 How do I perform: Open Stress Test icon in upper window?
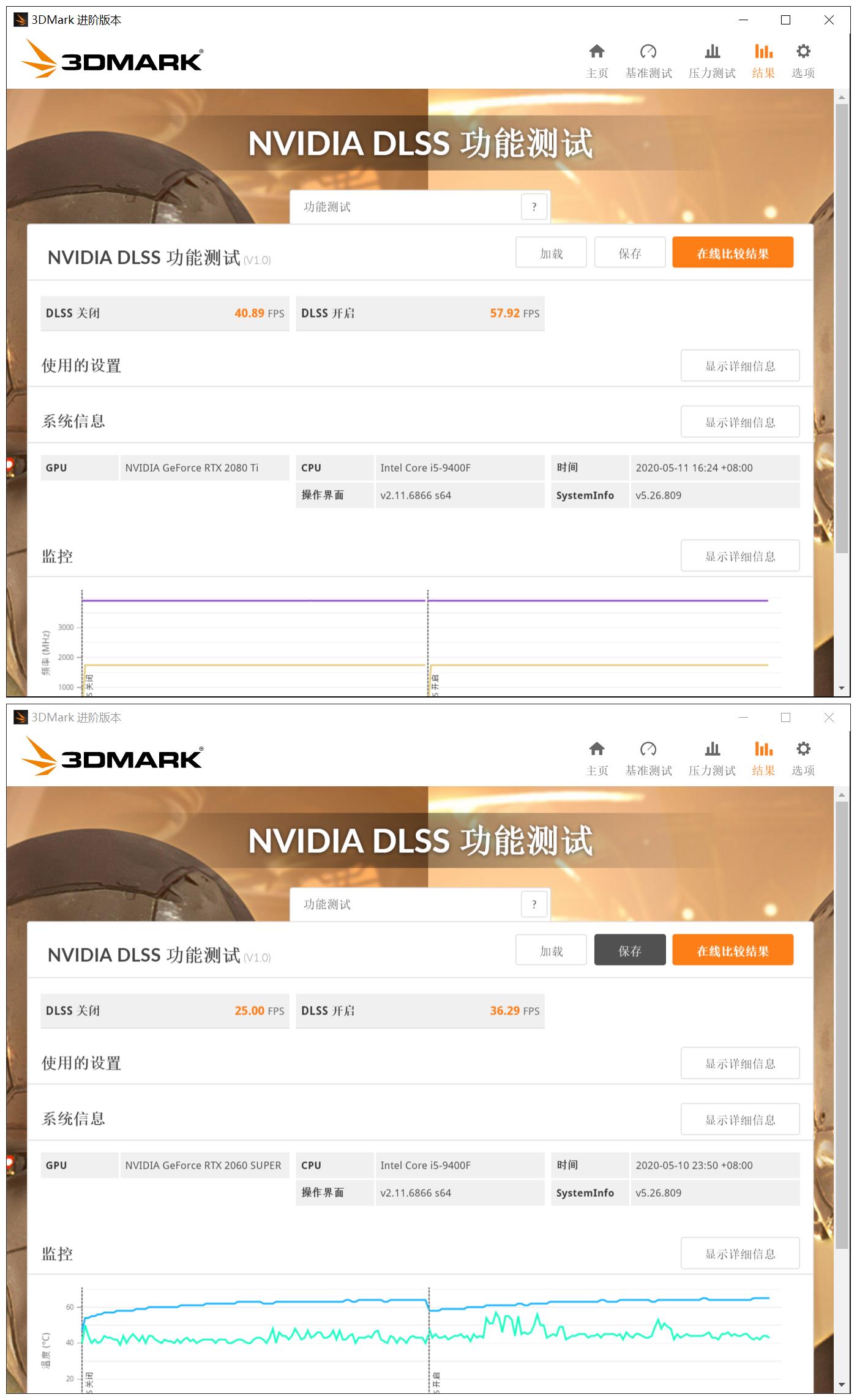click(x=712, y=51)
